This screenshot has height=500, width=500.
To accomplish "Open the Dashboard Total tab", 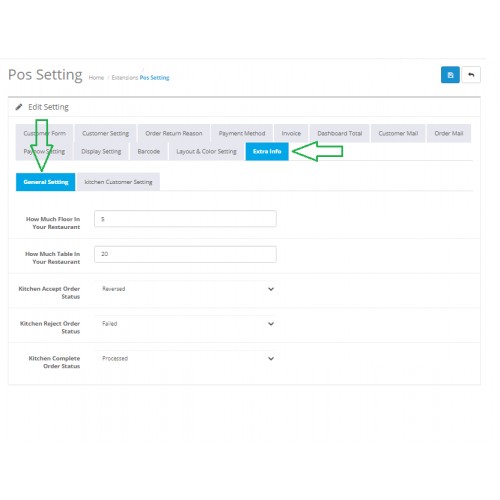I will (x=340, y=133).
